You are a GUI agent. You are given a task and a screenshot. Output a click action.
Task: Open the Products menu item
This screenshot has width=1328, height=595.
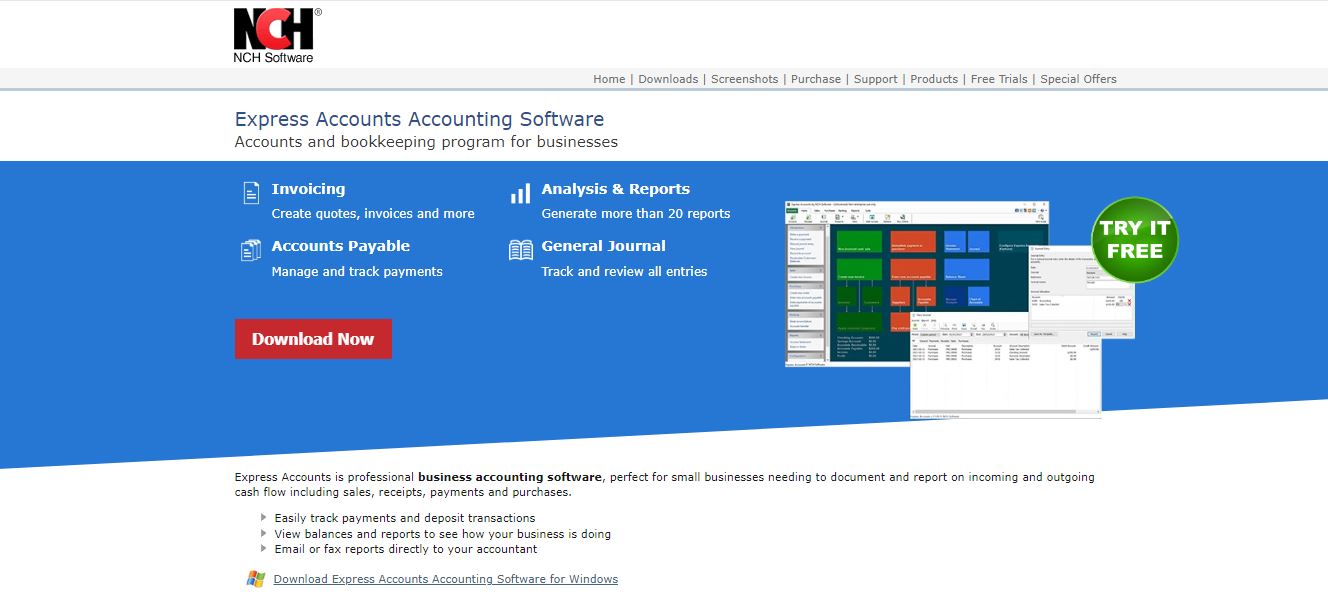point(934,79)
